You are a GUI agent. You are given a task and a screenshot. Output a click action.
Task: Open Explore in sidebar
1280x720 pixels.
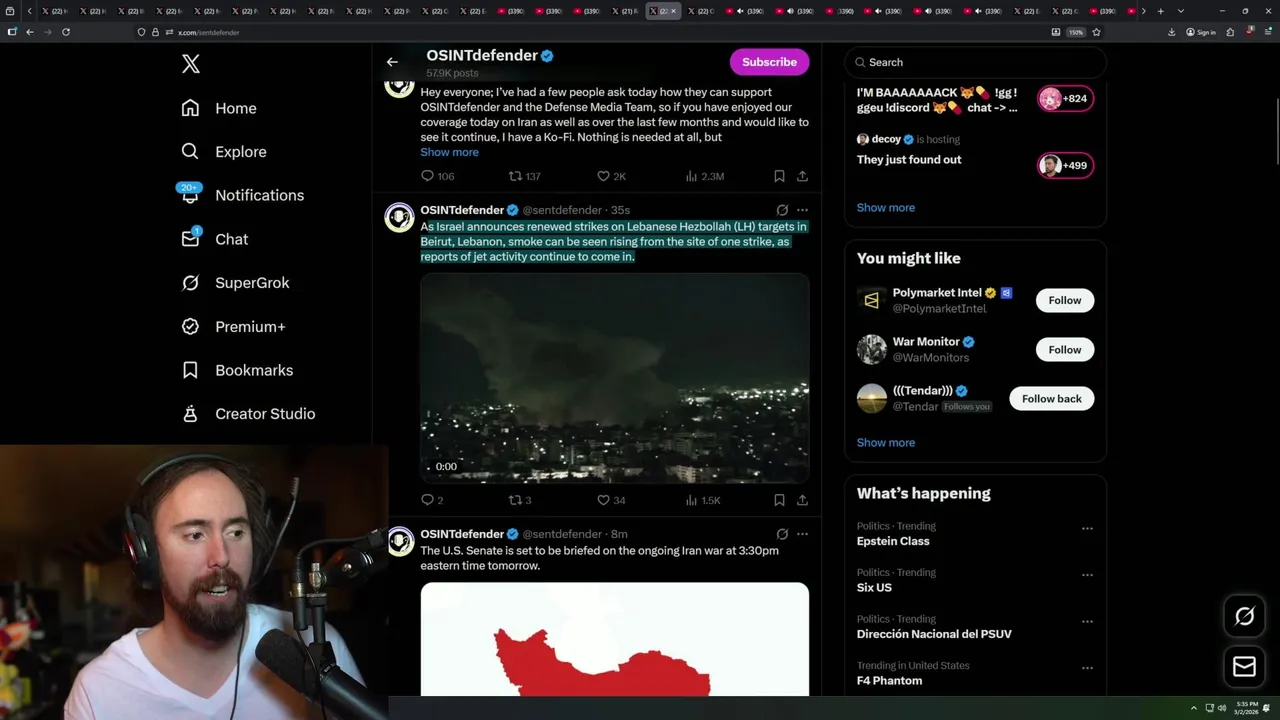pyautogui.click(x=224, y=152)
